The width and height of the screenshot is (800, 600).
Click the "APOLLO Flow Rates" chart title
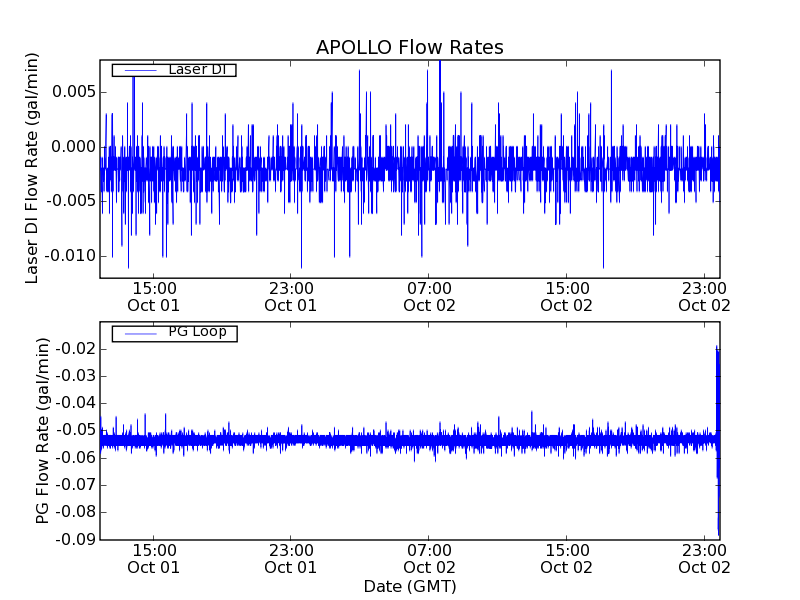pyautogui.click(x=410, y=47)
